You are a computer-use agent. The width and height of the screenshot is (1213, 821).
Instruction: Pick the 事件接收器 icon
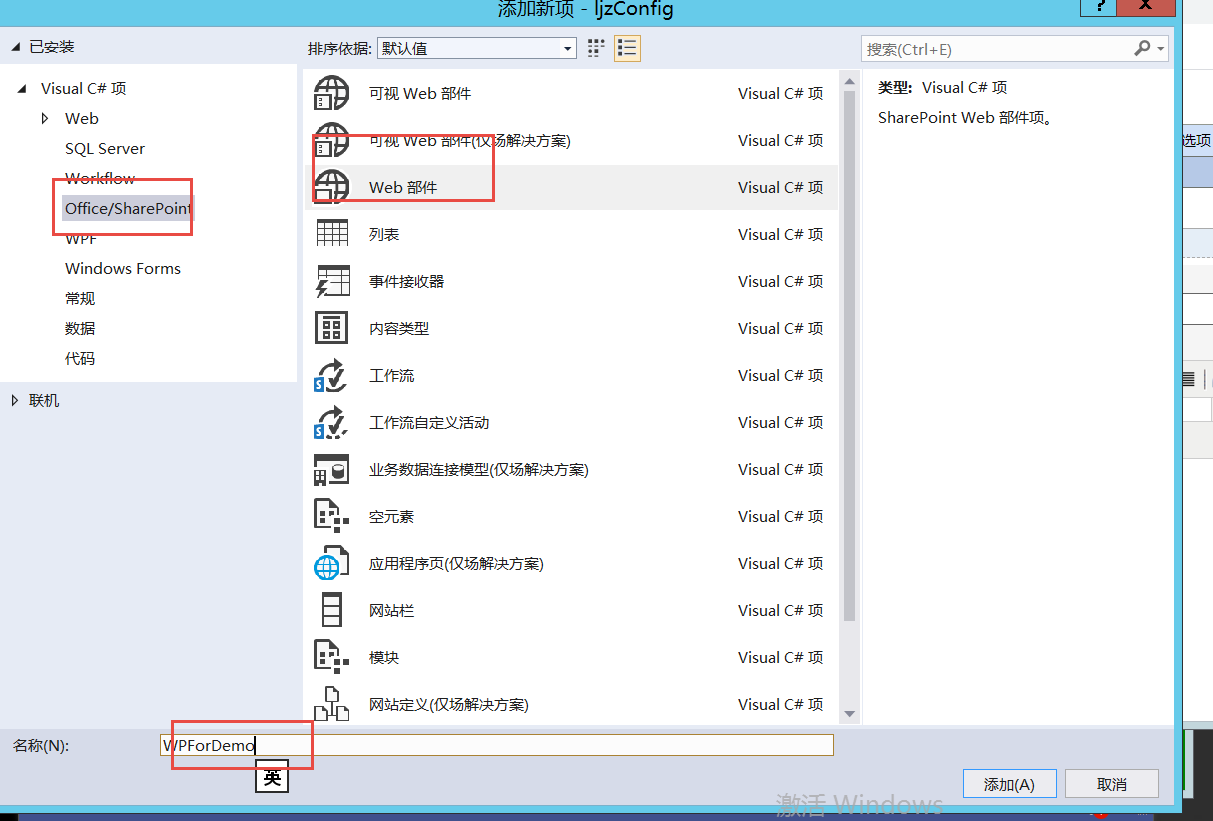click(332, 281)
